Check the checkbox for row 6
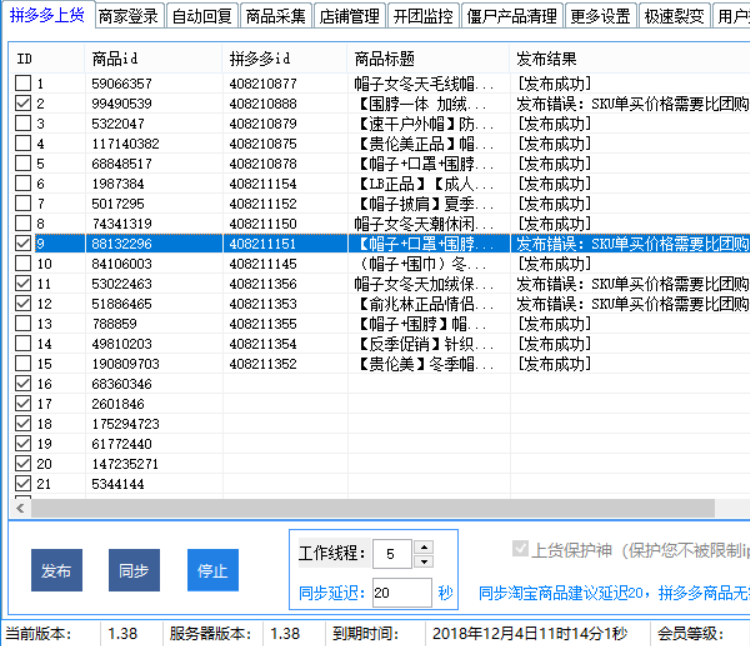 [23, 184]
